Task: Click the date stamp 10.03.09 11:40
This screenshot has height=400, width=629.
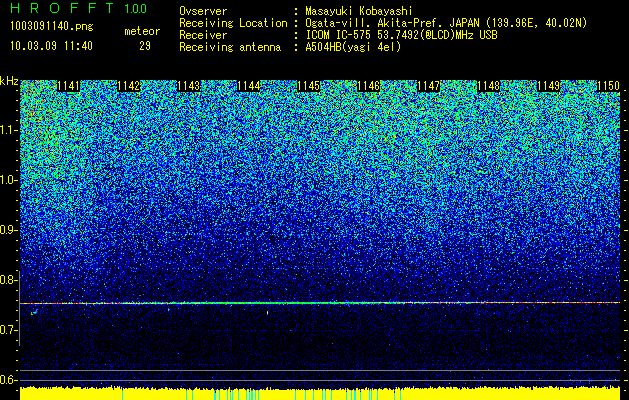Action: 51,46
